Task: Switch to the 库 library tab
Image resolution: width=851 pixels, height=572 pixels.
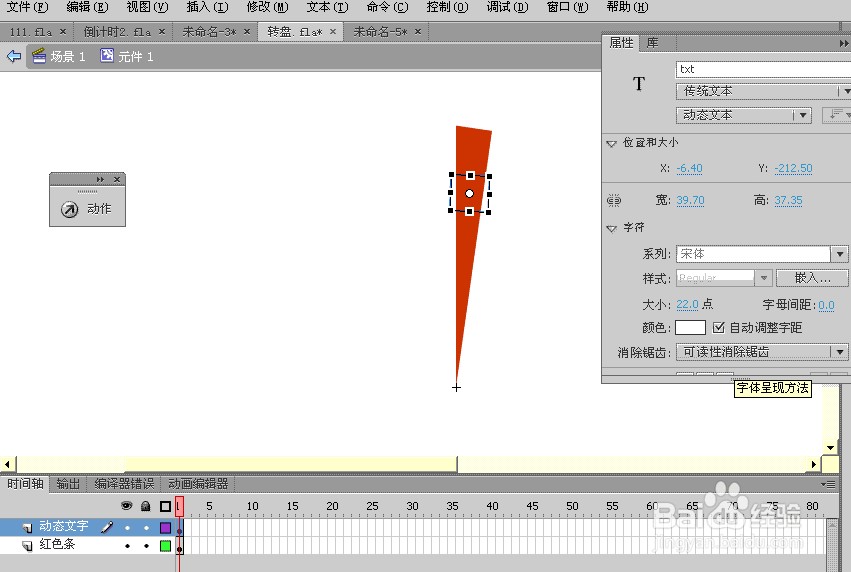Action: [x=652, y=43]
